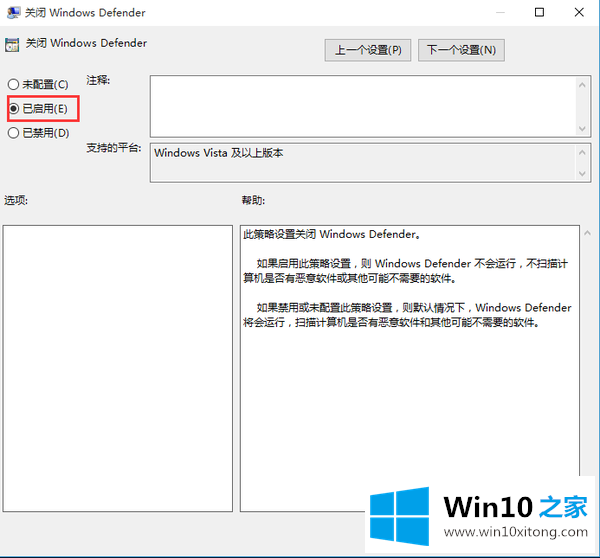600x558 pixels.
Task: Close the 关闭 Windows Defender window
Action: tap(579, 12)
